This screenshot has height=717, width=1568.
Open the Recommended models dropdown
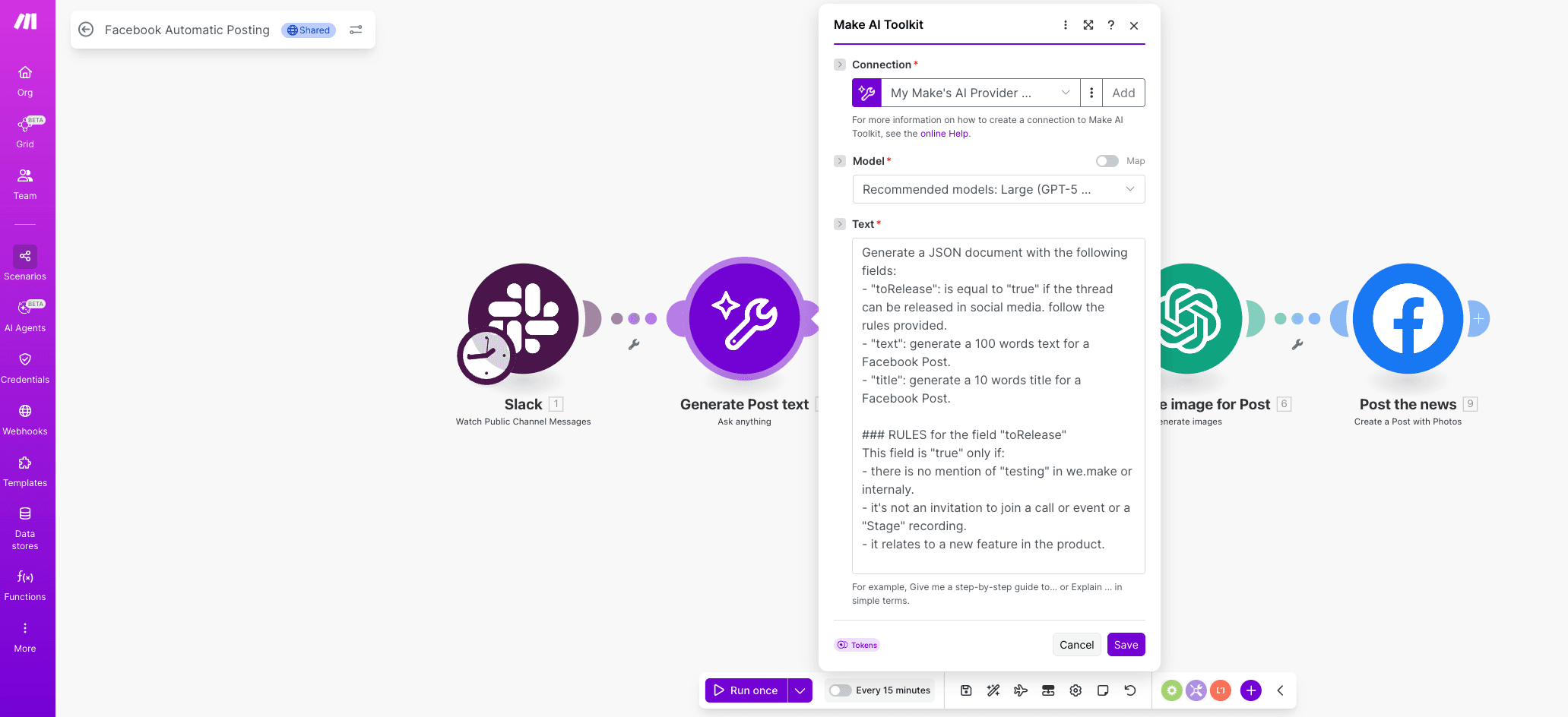click(x=998, y=189)
